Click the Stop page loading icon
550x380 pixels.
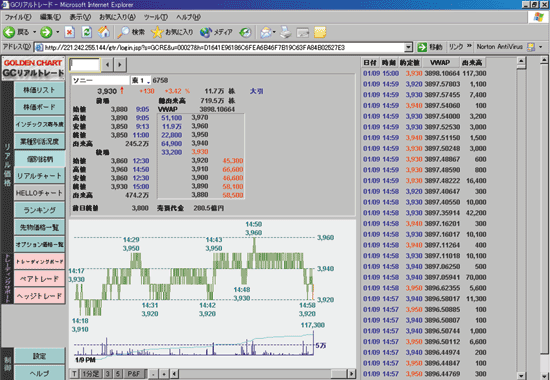coord(70,32)
